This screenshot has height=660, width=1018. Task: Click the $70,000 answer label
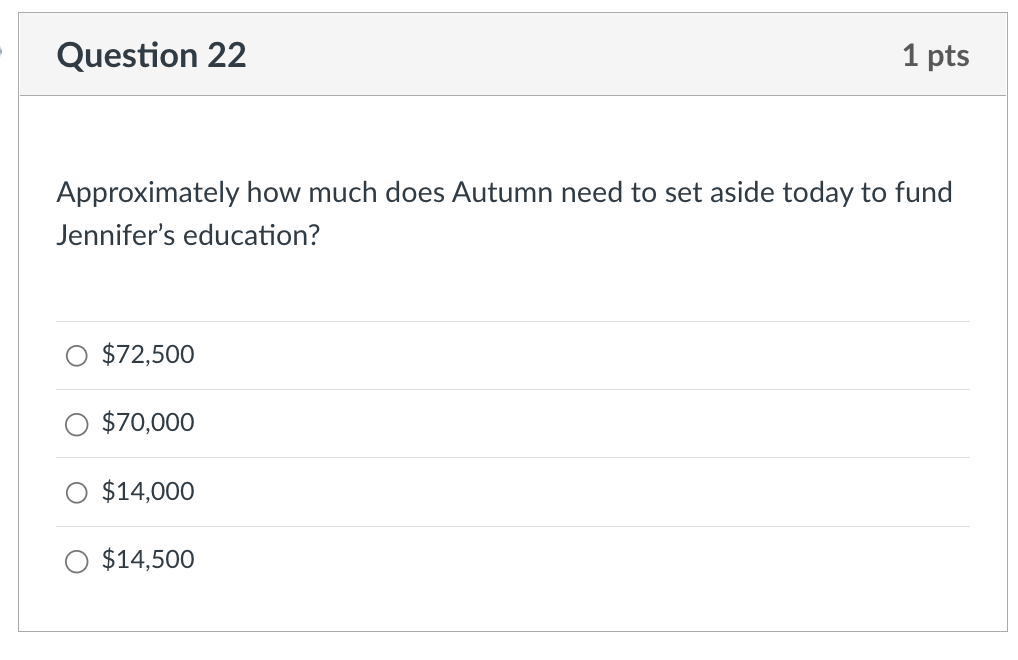[x=147, y=424]
